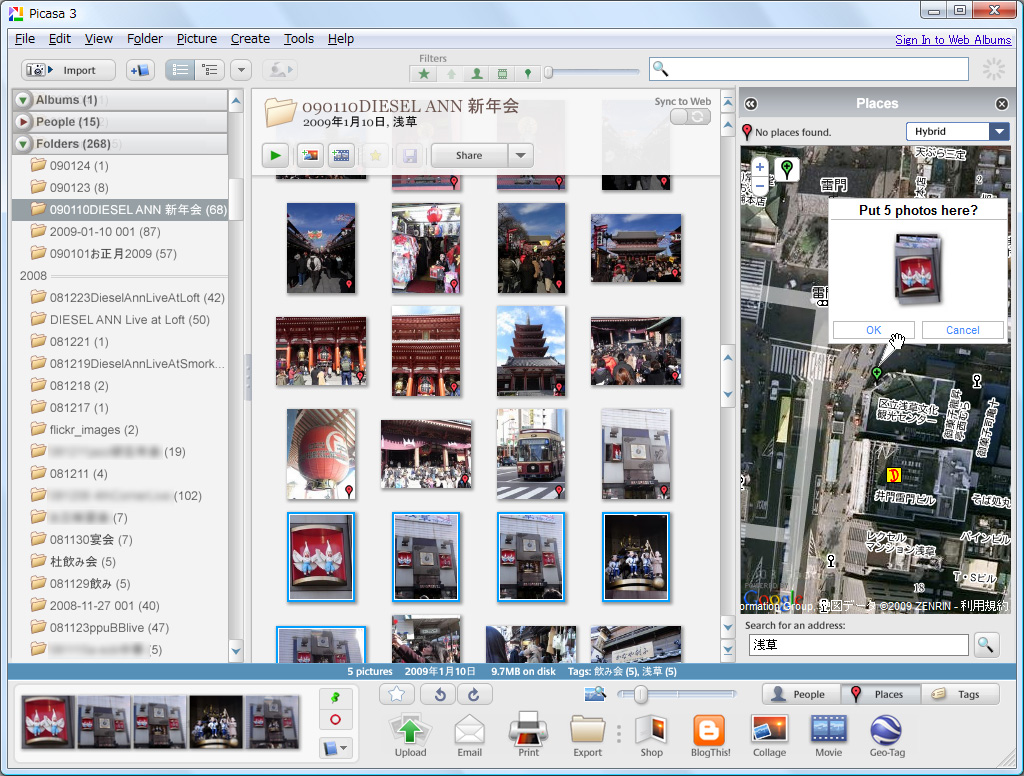1024x776 pixels.
Task: Filter to show only movies
Action: 502,74
